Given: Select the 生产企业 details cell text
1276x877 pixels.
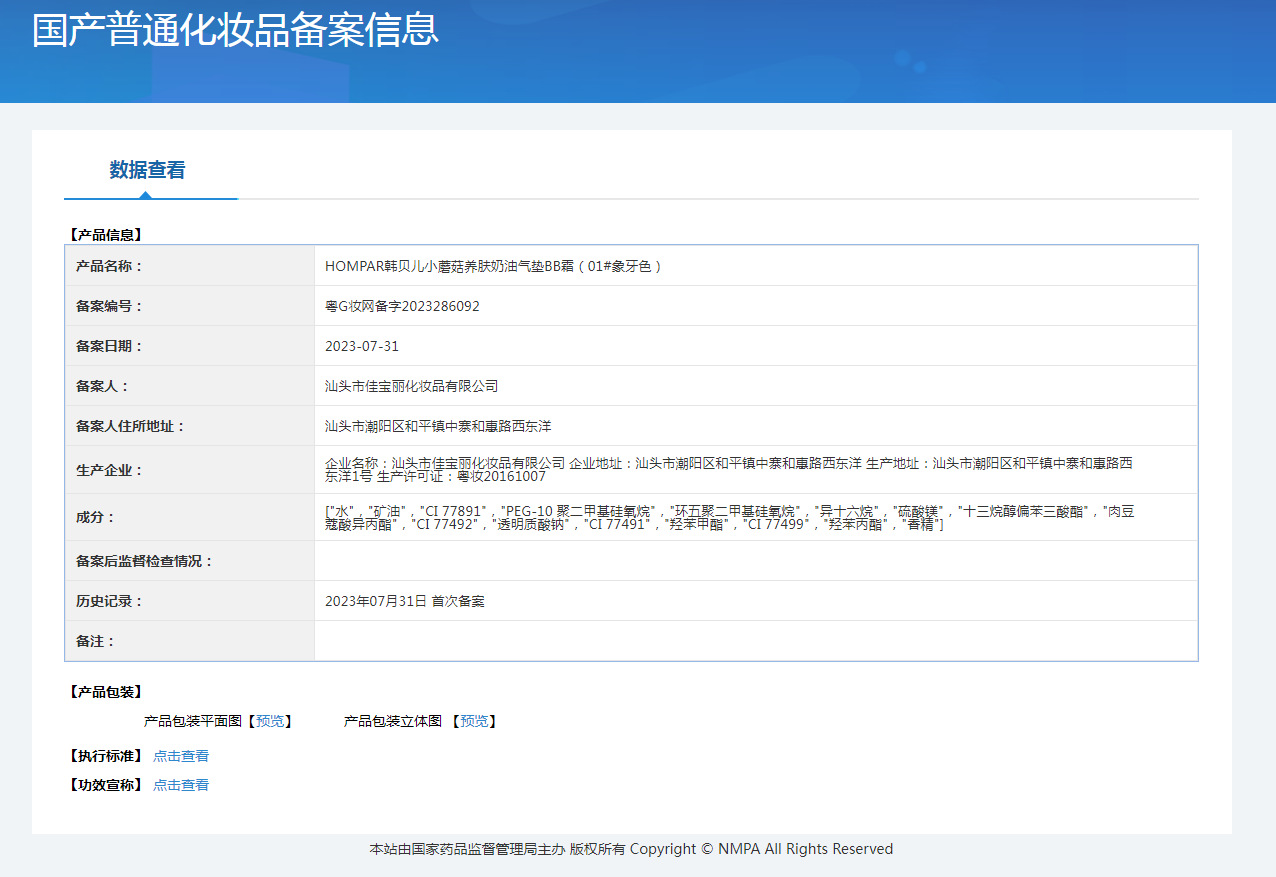Looking at the screenshot, I should [729, 470].
